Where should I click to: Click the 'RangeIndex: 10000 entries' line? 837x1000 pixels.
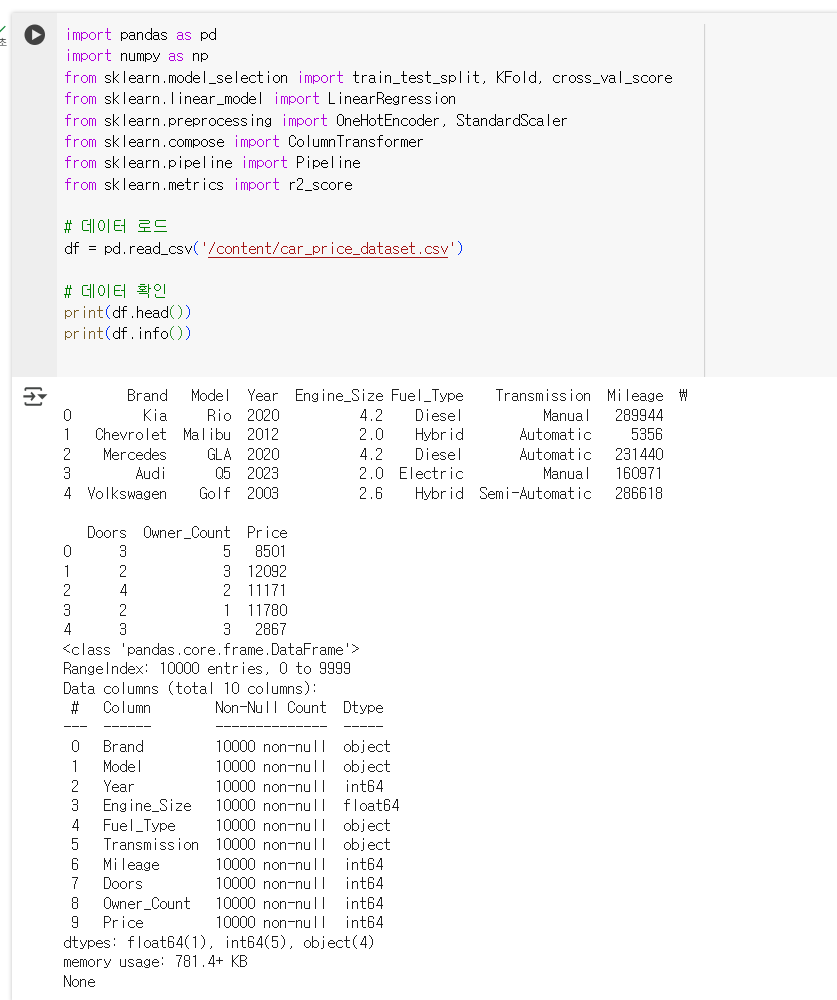[x=207, y=669]
